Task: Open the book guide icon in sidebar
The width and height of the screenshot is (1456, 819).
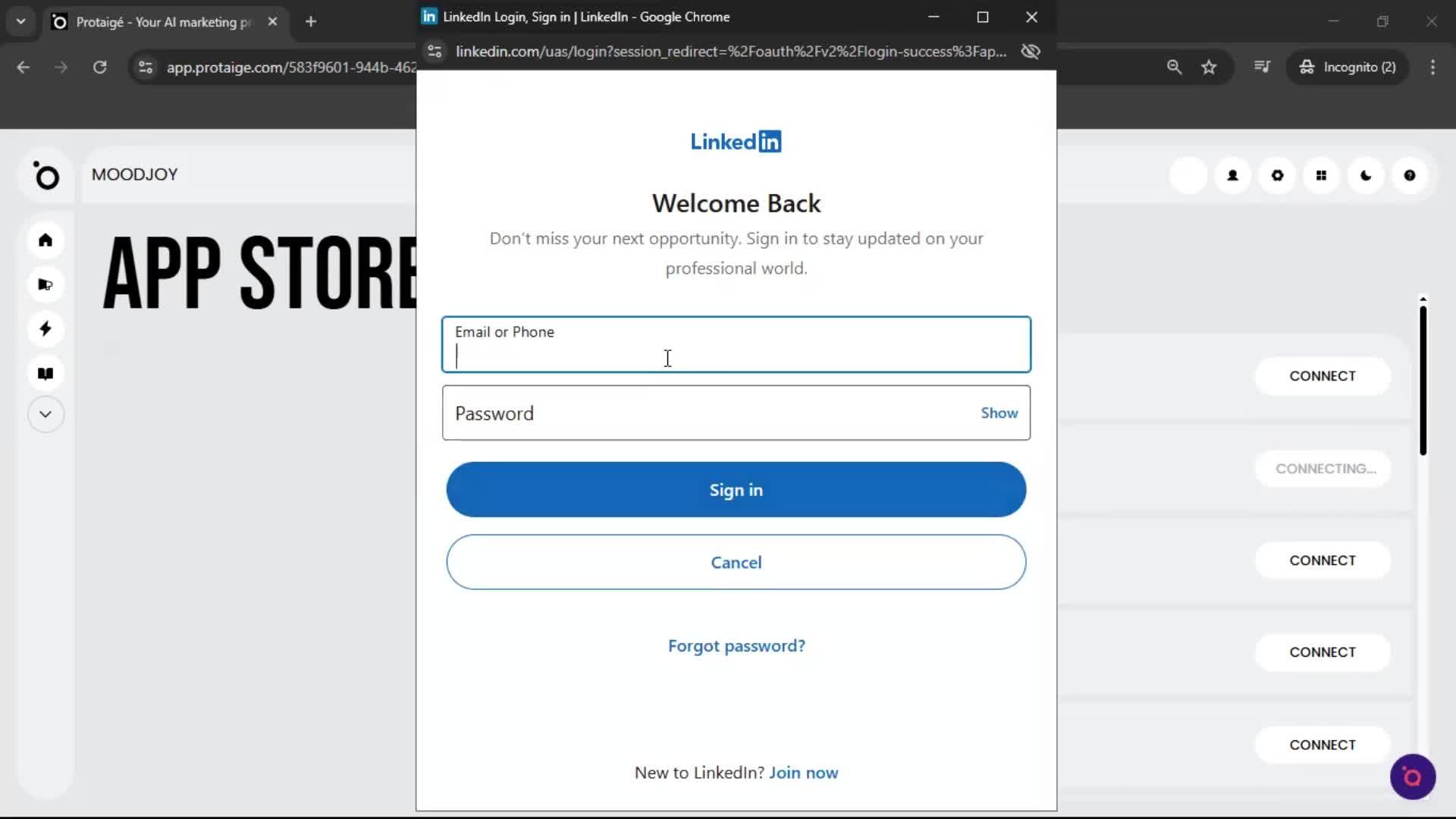Action: click(45, 372)
